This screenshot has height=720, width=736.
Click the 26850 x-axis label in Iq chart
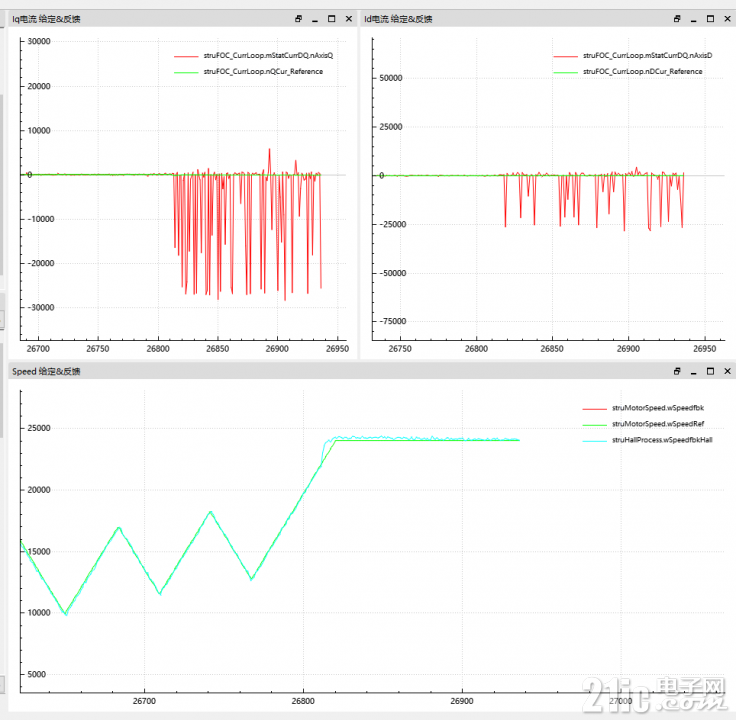coord(217,349)
